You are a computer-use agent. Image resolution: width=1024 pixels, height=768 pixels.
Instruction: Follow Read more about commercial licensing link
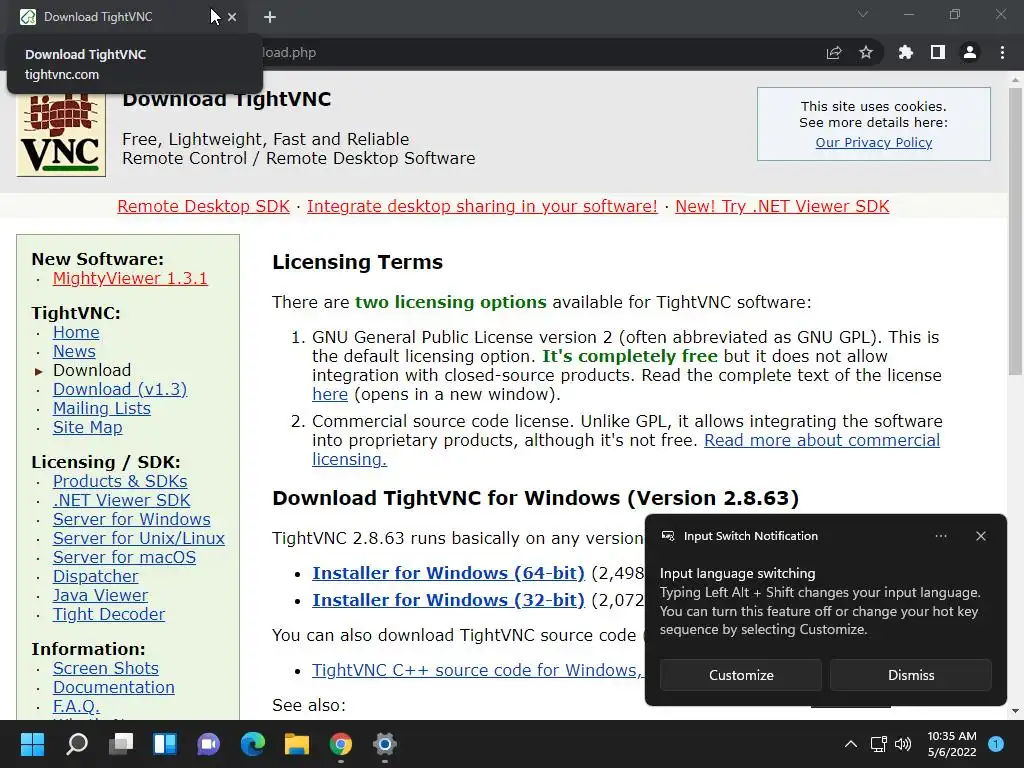[x=822, y=440]
